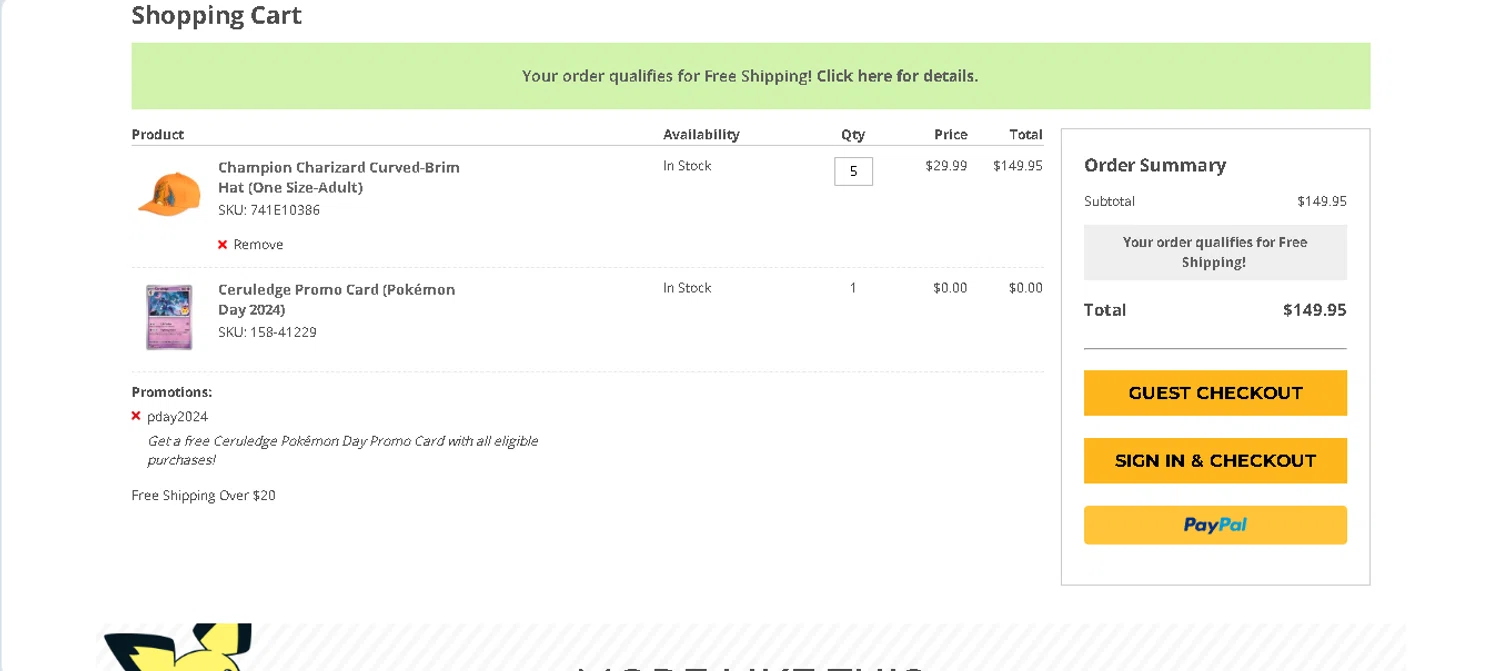
Task: Click the 'Free Shipping Over $20' promotion text
Action: [x=203, y=495]
